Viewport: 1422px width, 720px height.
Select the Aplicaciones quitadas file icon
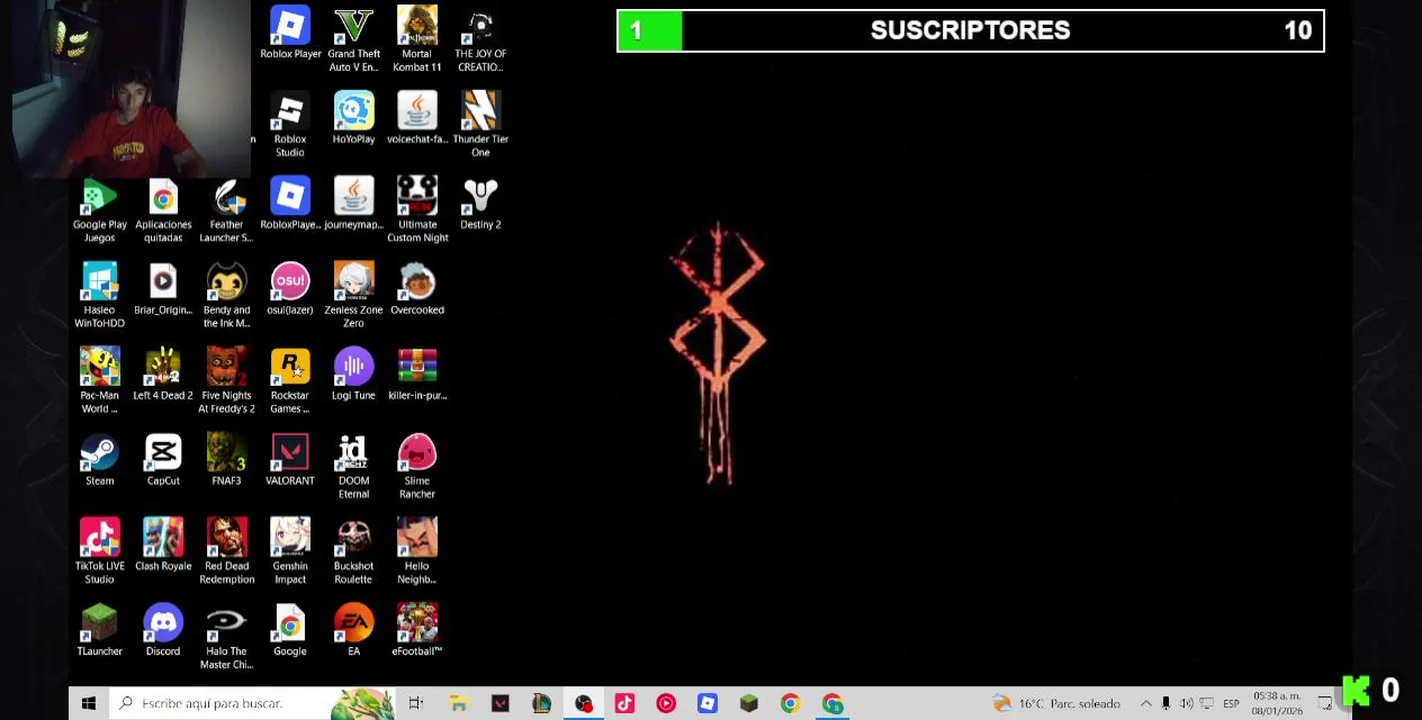pos(163,210)
